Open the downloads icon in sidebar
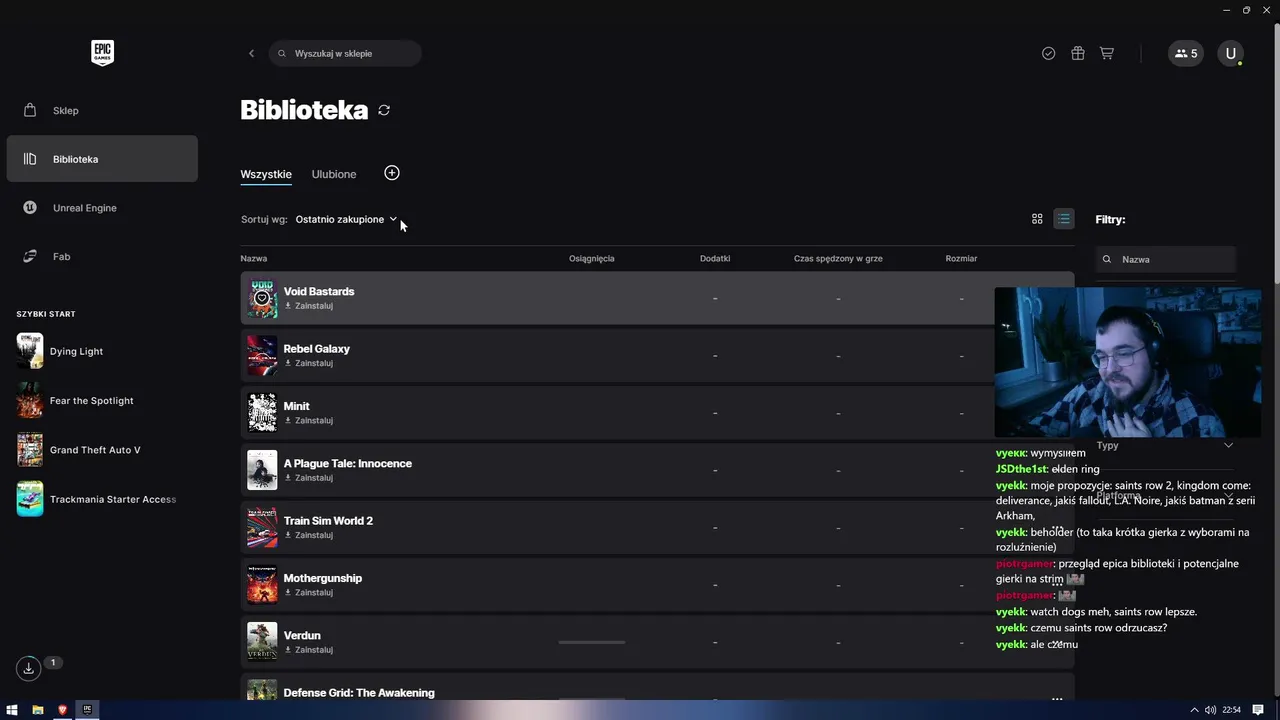 pyautogui.click(x=28, y=668)
